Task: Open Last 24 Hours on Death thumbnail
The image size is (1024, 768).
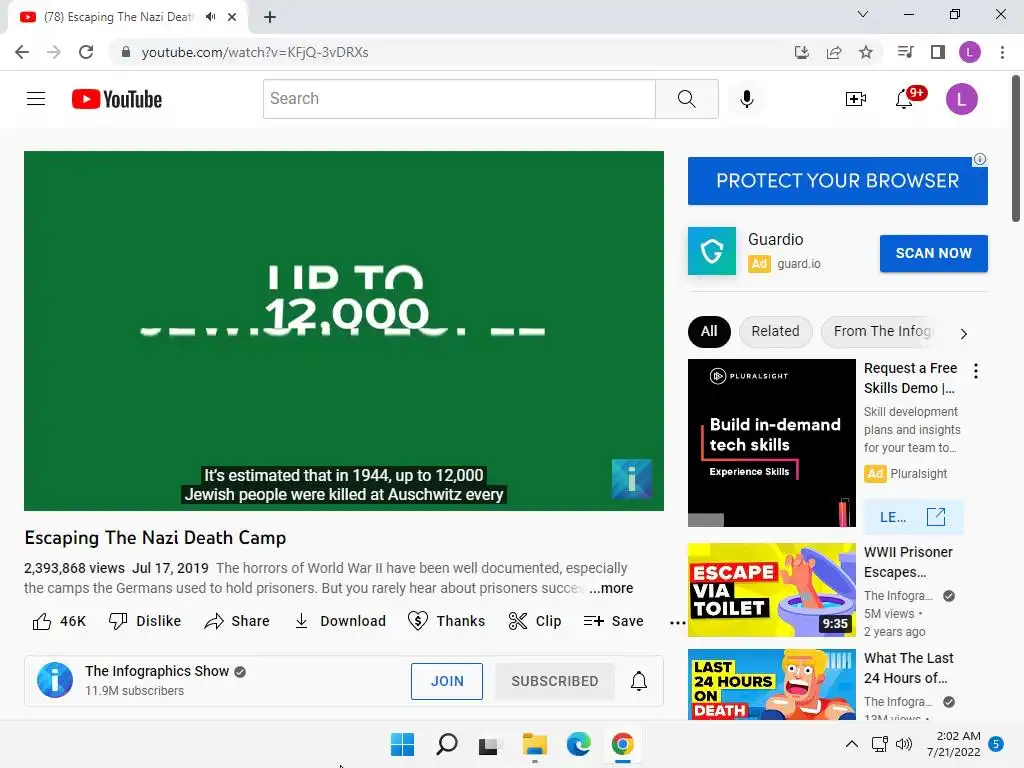Action: pos(771,684)
